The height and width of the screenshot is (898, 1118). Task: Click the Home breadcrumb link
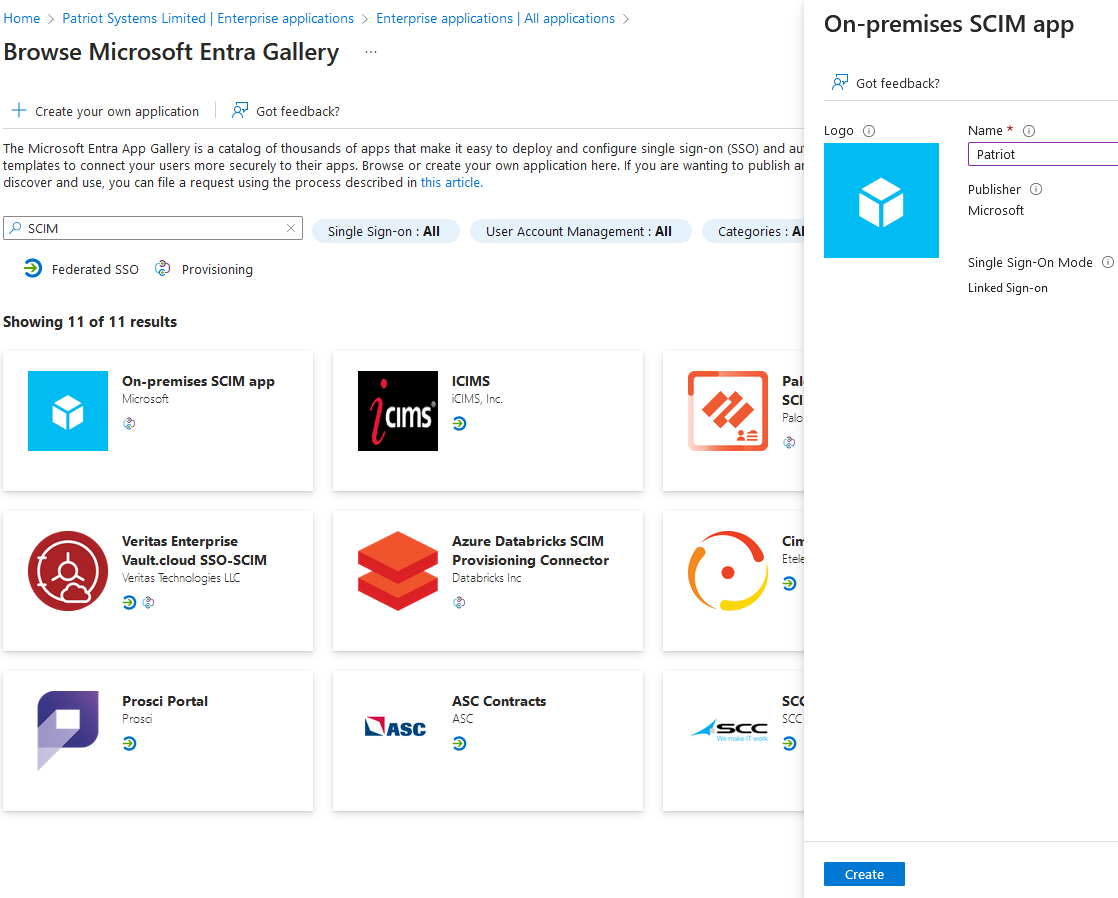pyautogui.click(x=21, y=19)
